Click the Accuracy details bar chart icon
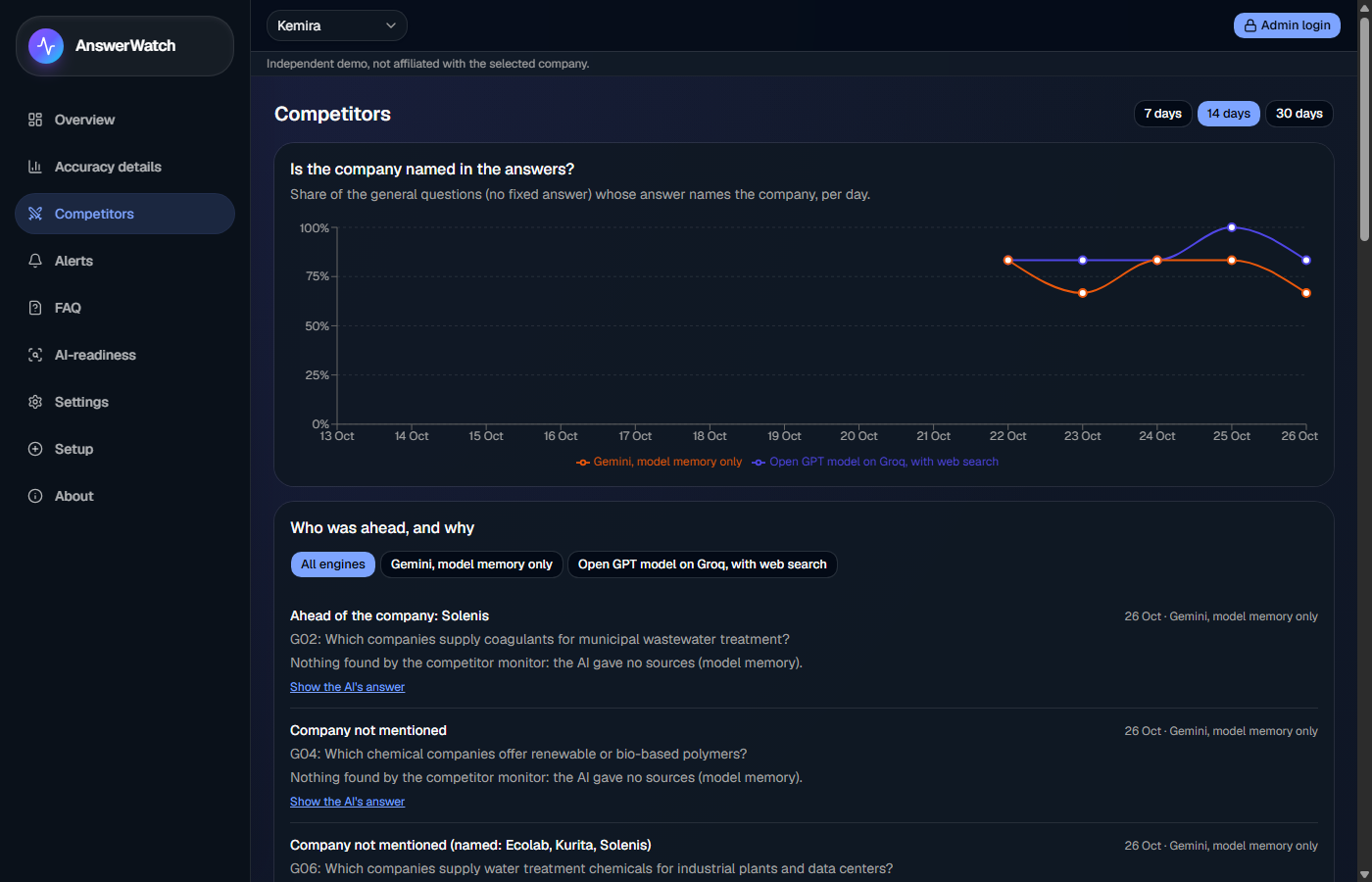Viewport: 1372px width, 882px height. 35,167
